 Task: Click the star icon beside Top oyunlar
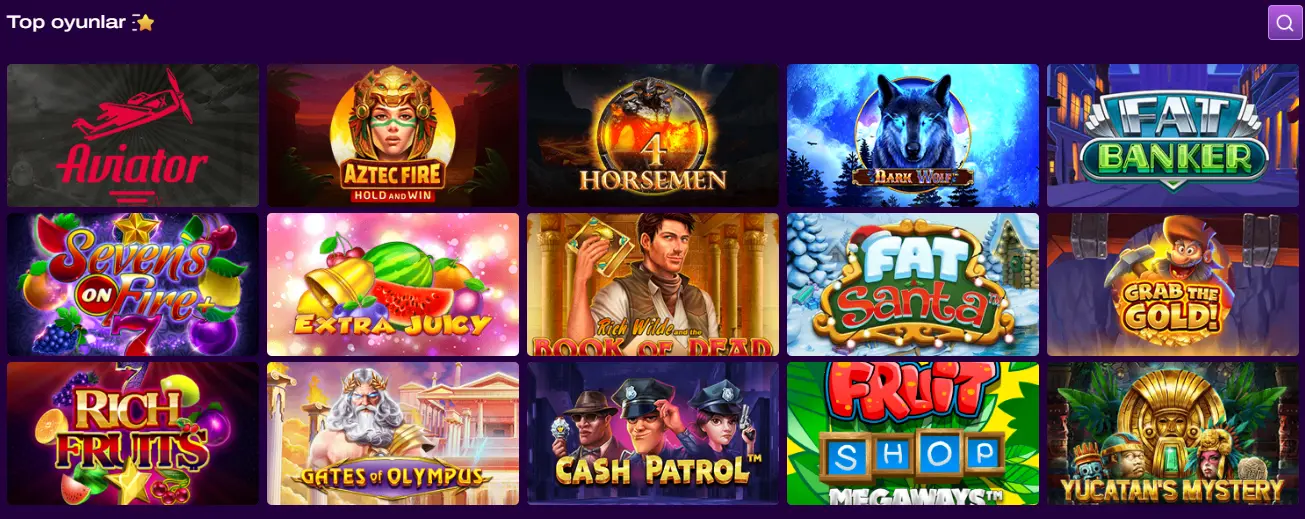point(145,22)
